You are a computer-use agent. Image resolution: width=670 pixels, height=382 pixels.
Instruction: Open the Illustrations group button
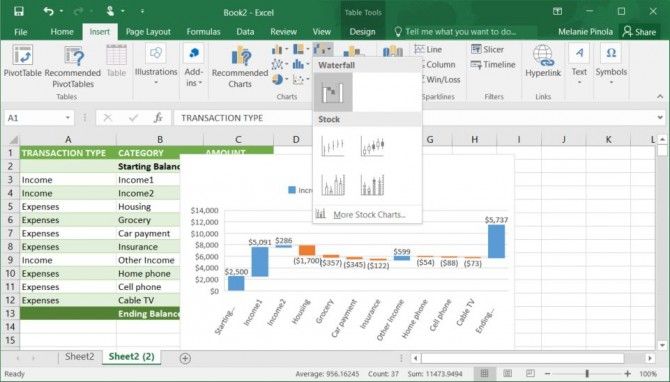tap(156, 64)
